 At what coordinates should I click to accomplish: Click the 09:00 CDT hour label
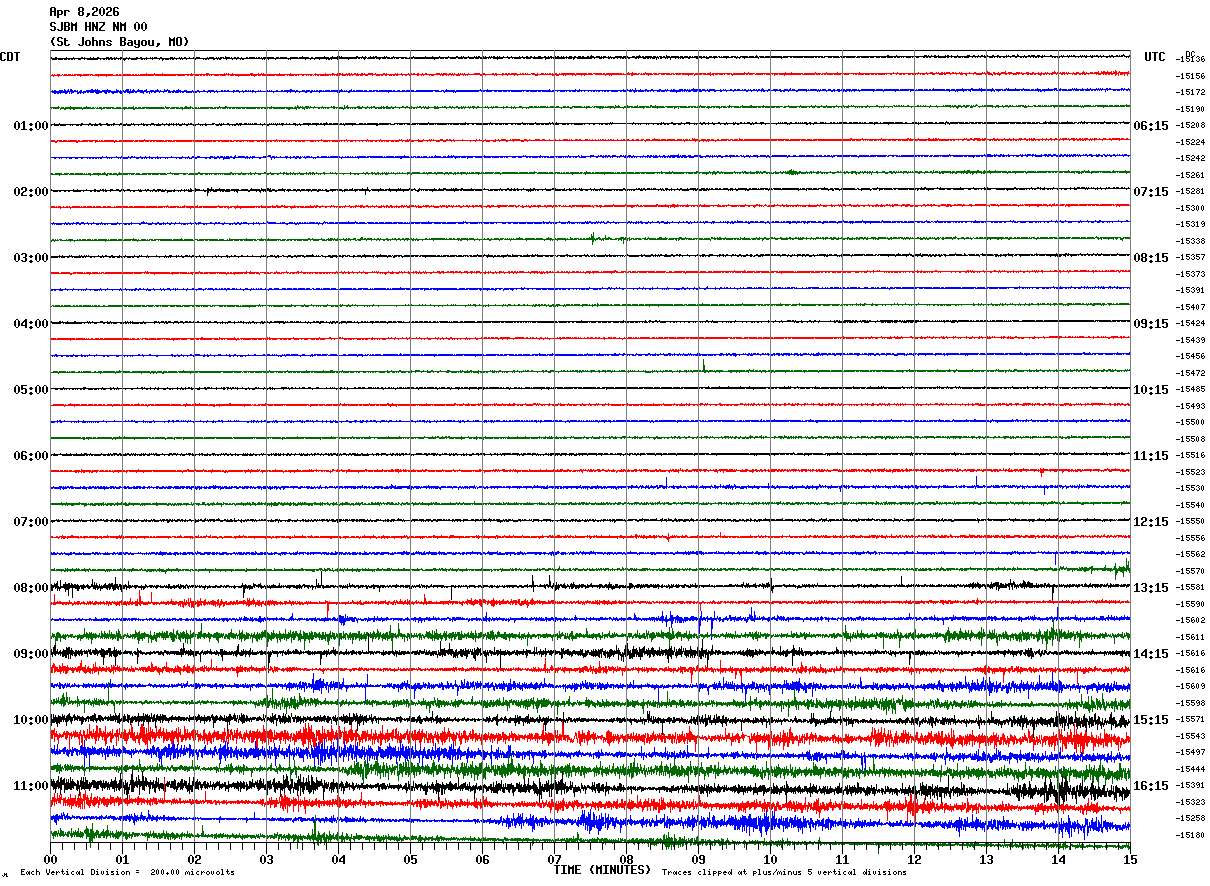point(31,654)
